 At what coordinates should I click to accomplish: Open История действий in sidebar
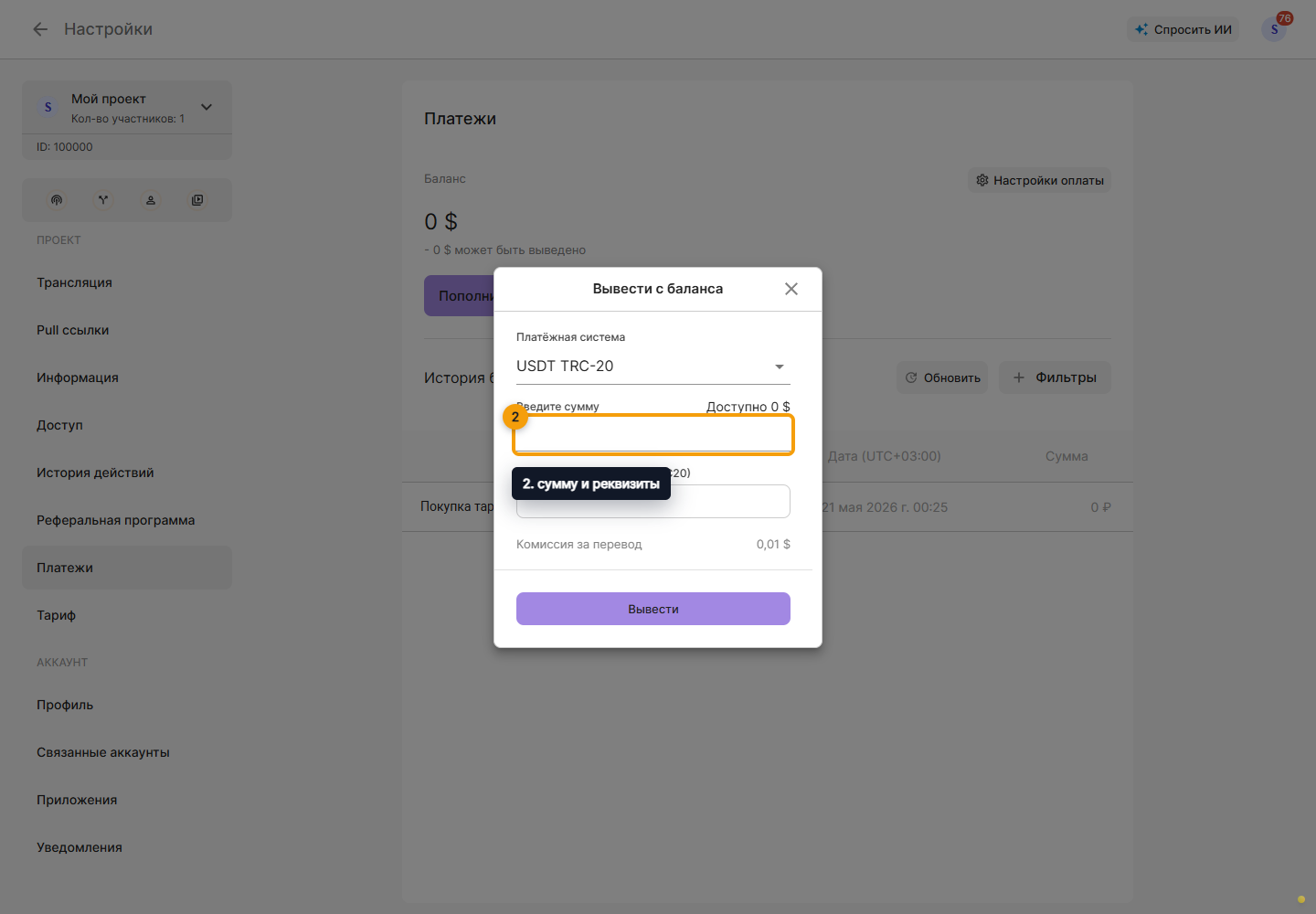pos(127,473)
